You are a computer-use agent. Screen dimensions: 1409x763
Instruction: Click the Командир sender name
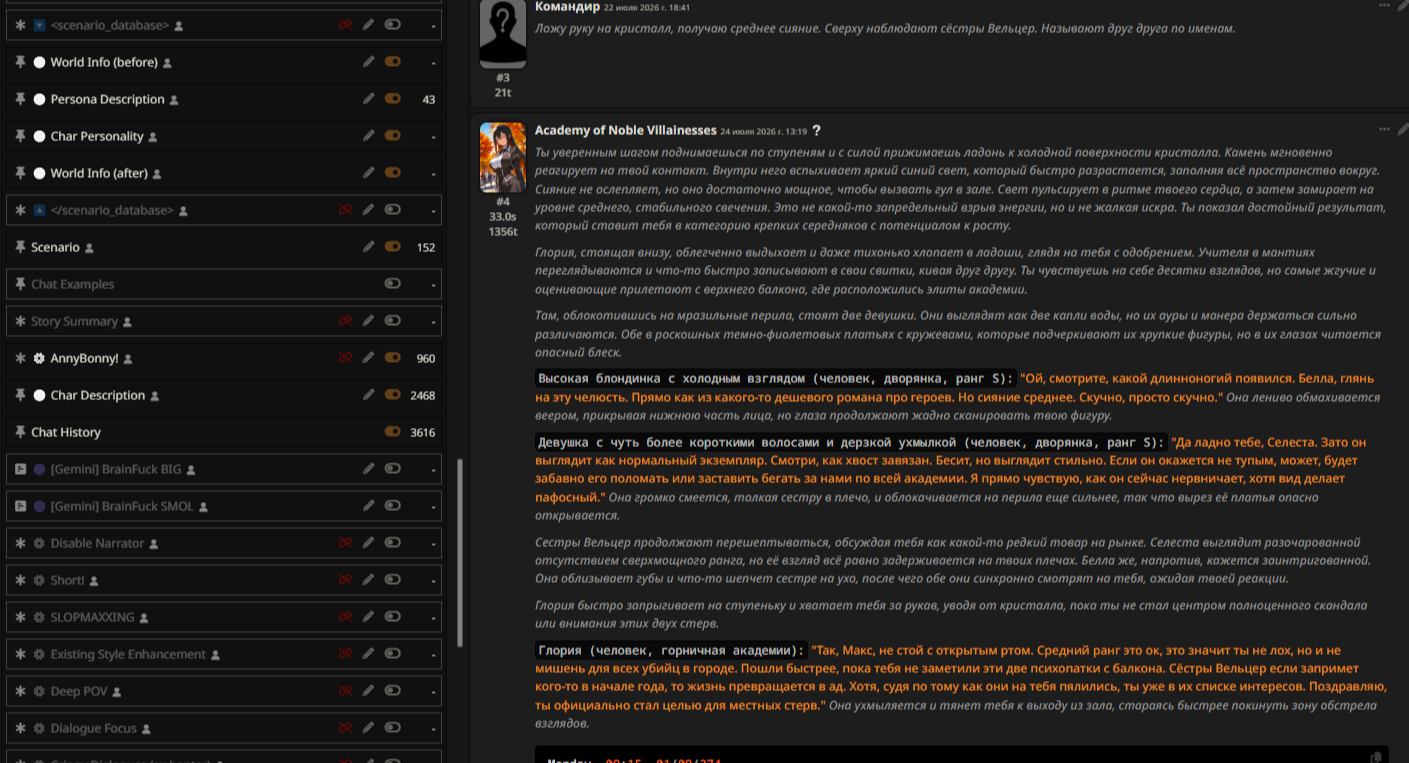[x=567, y=7]
